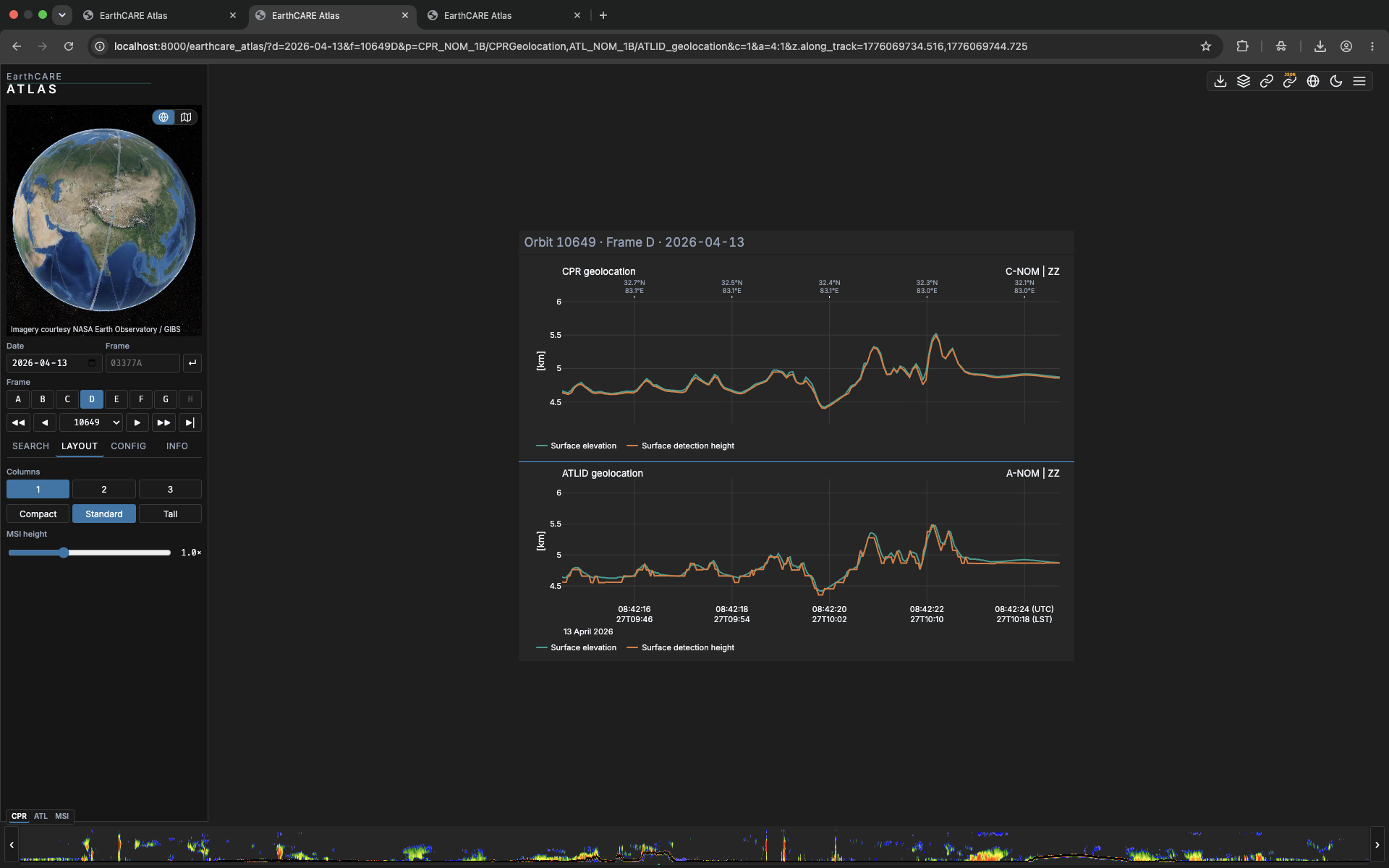
Task: Click the CPR geolocation plot title
Action: click(598, 271)
